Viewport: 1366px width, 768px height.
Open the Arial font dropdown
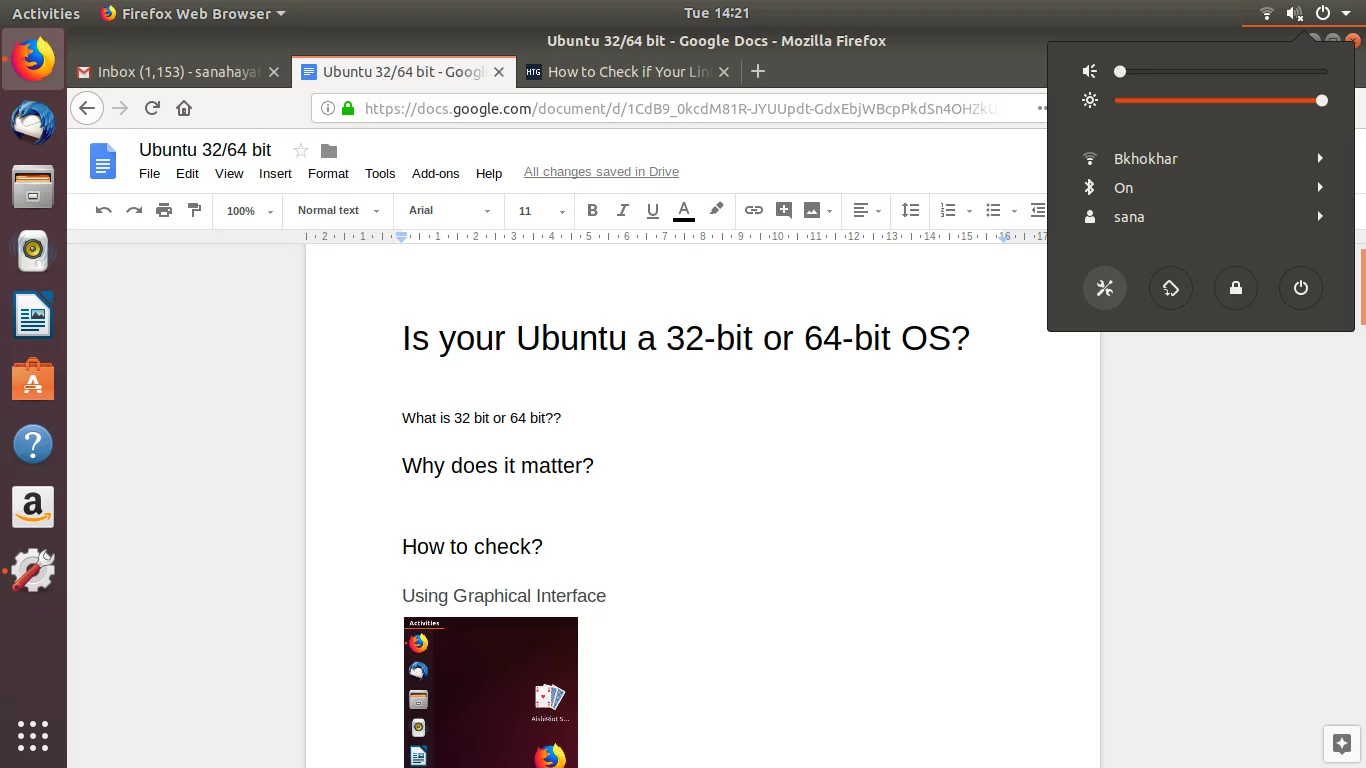point(450,211)
